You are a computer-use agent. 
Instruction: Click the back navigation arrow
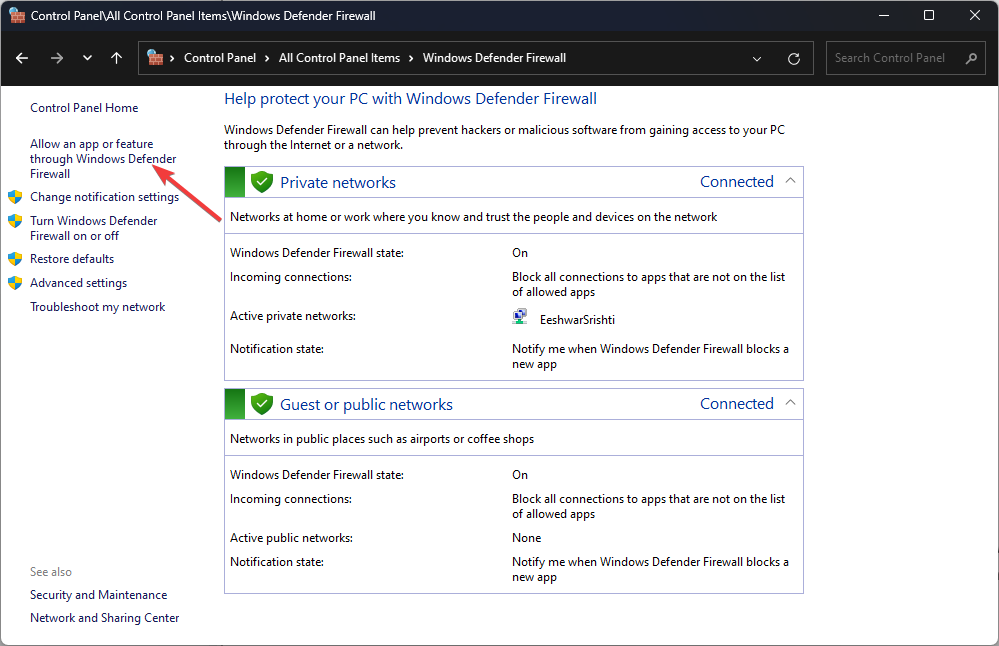pos(22,58)
